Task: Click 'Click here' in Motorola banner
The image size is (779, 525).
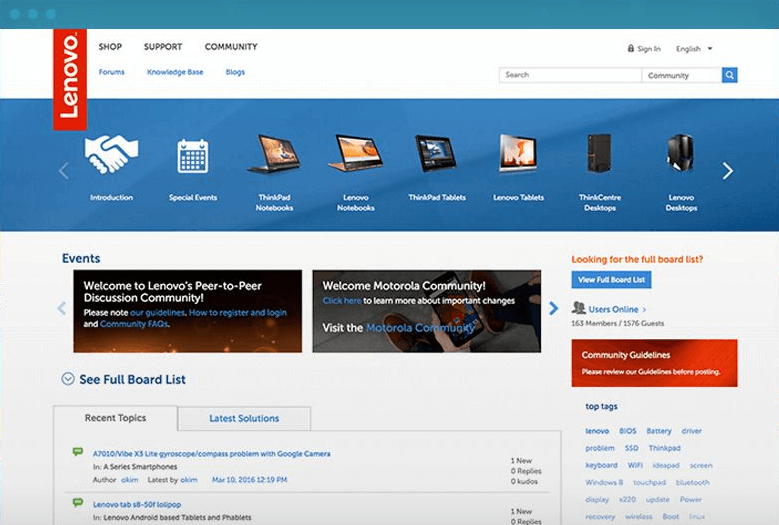Action: tap(342, 300)
